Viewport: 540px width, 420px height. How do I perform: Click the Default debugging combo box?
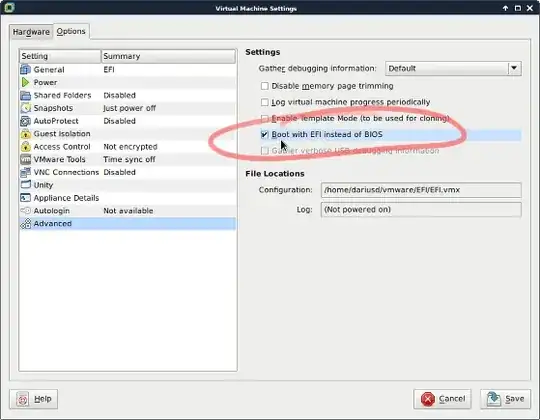point(453,68)
